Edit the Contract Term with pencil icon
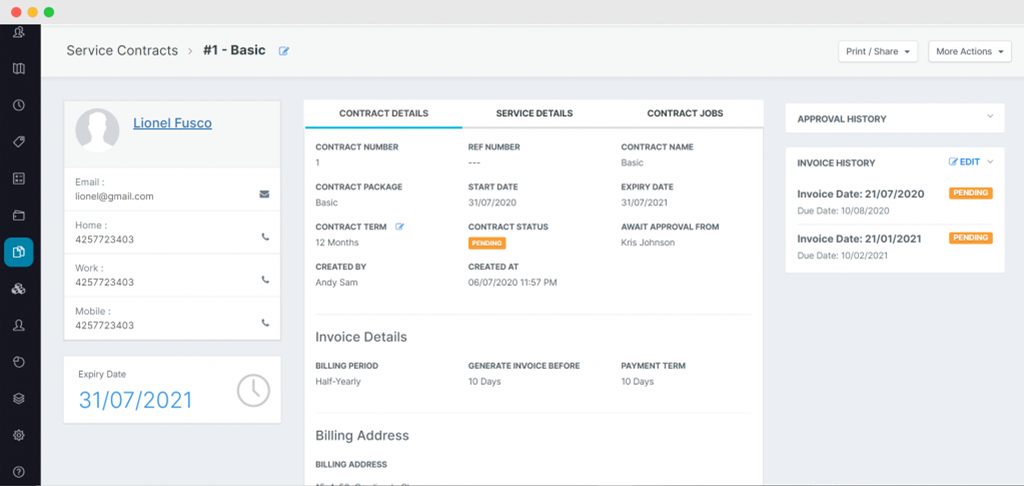Image resolution: width=1024 pixels, height=486 pixels. (x=400, y=227)
